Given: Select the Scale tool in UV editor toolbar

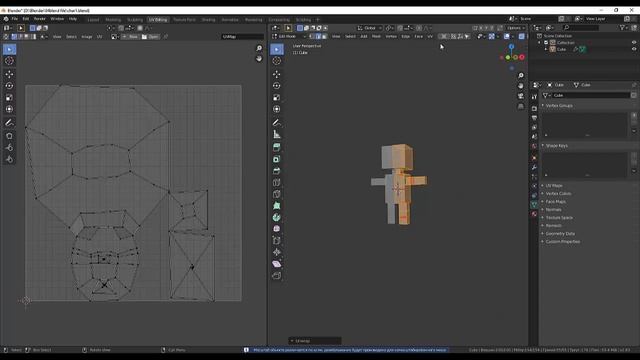Looking at the screenshot, I should click(9, 98).
